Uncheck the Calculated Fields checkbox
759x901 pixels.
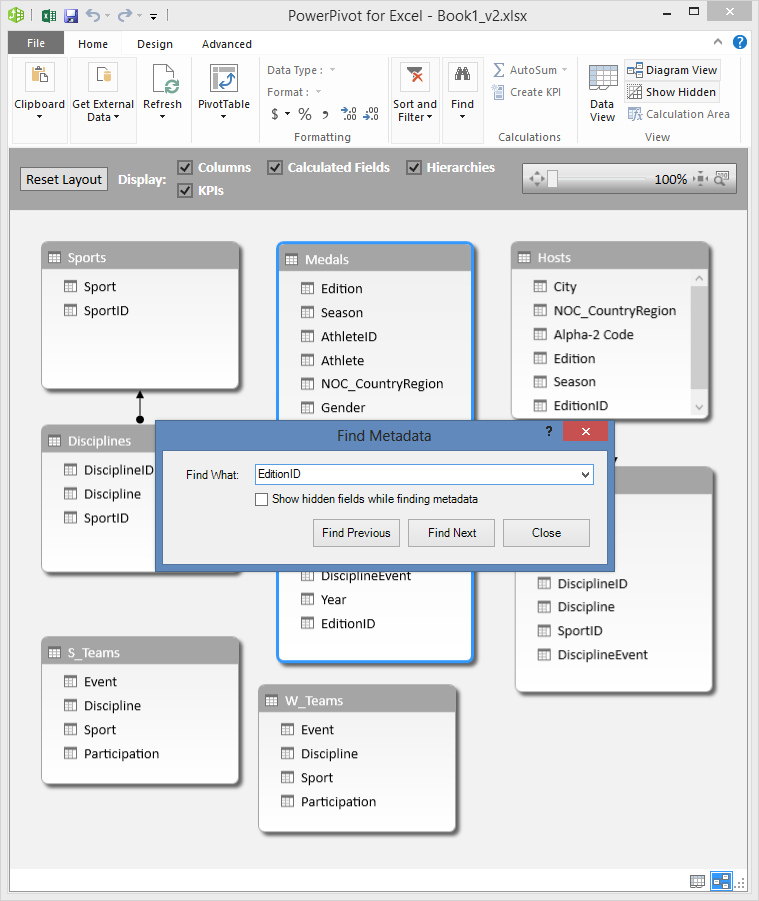click(x=275, y=167)
